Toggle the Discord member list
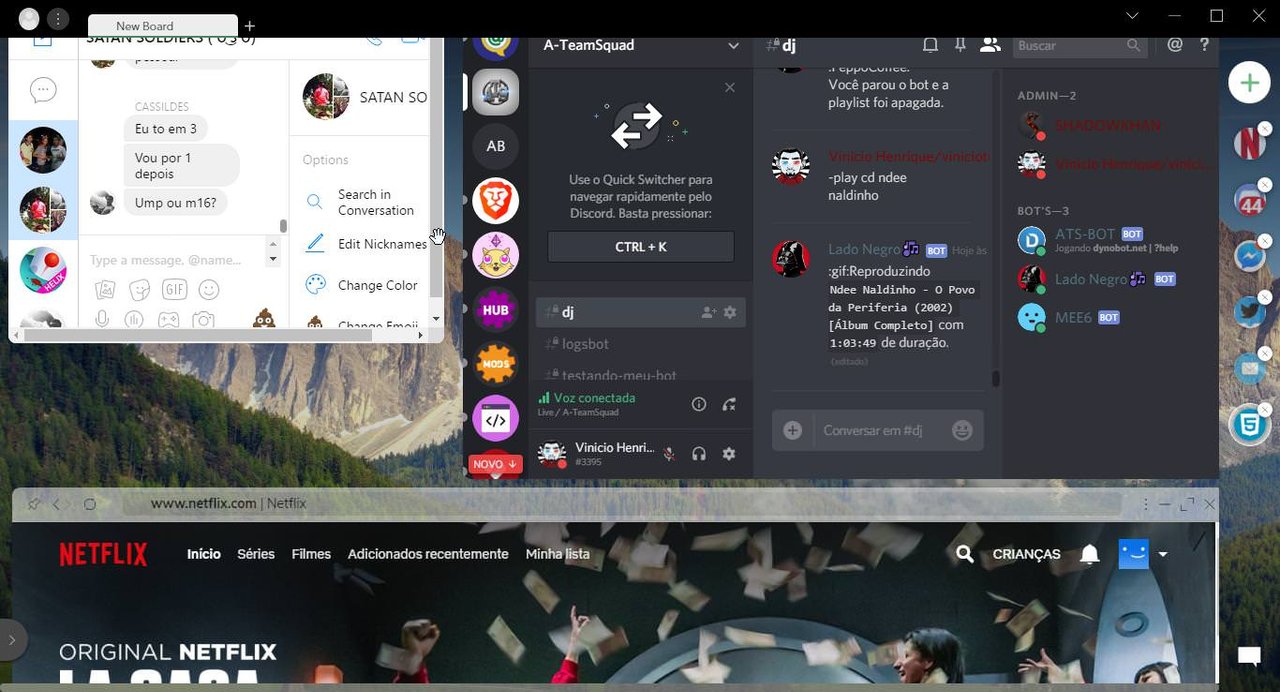1280x692 pixels. click(x=990, y=45)
